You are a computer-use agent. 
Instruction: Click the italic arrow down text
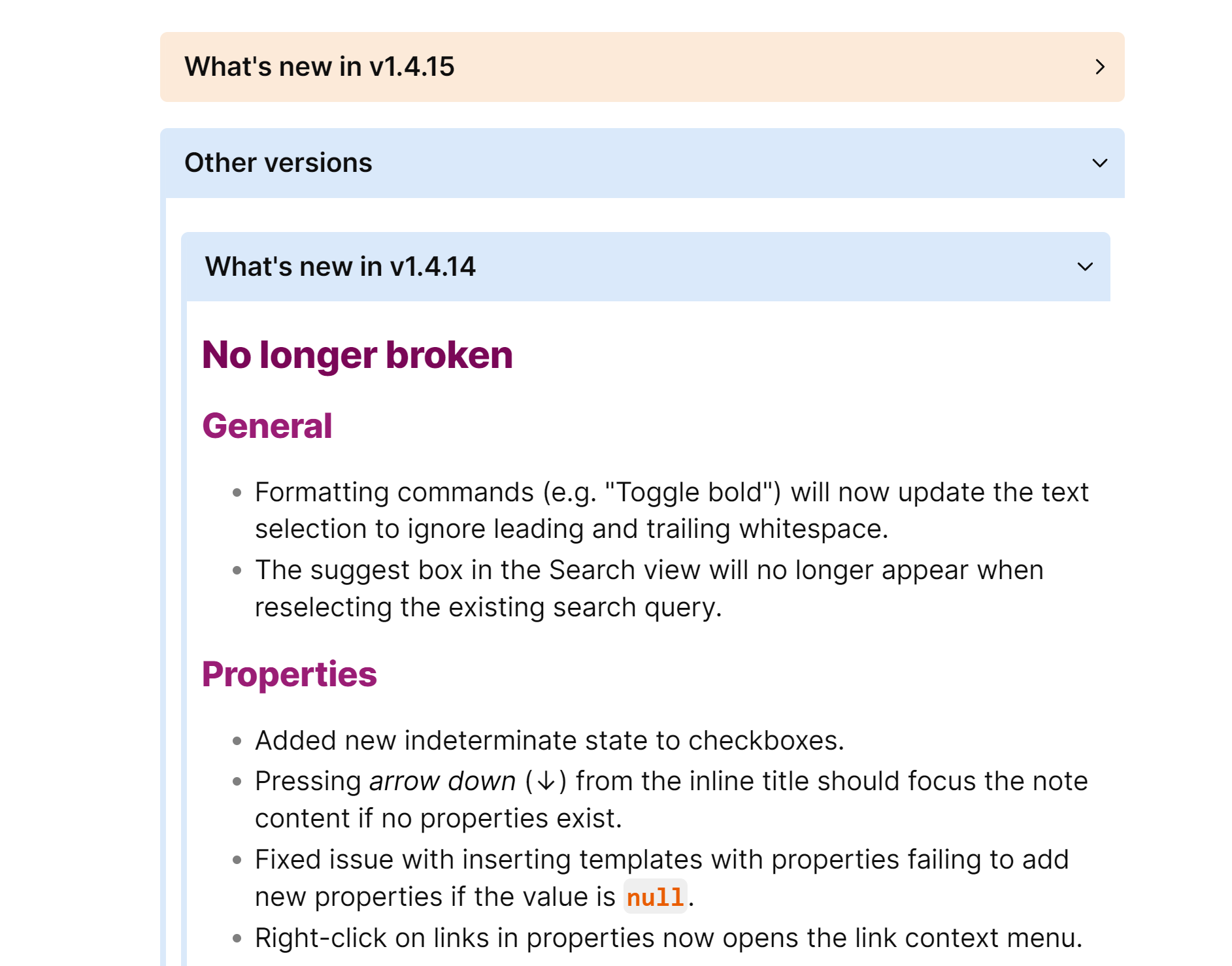click(442, 781)
